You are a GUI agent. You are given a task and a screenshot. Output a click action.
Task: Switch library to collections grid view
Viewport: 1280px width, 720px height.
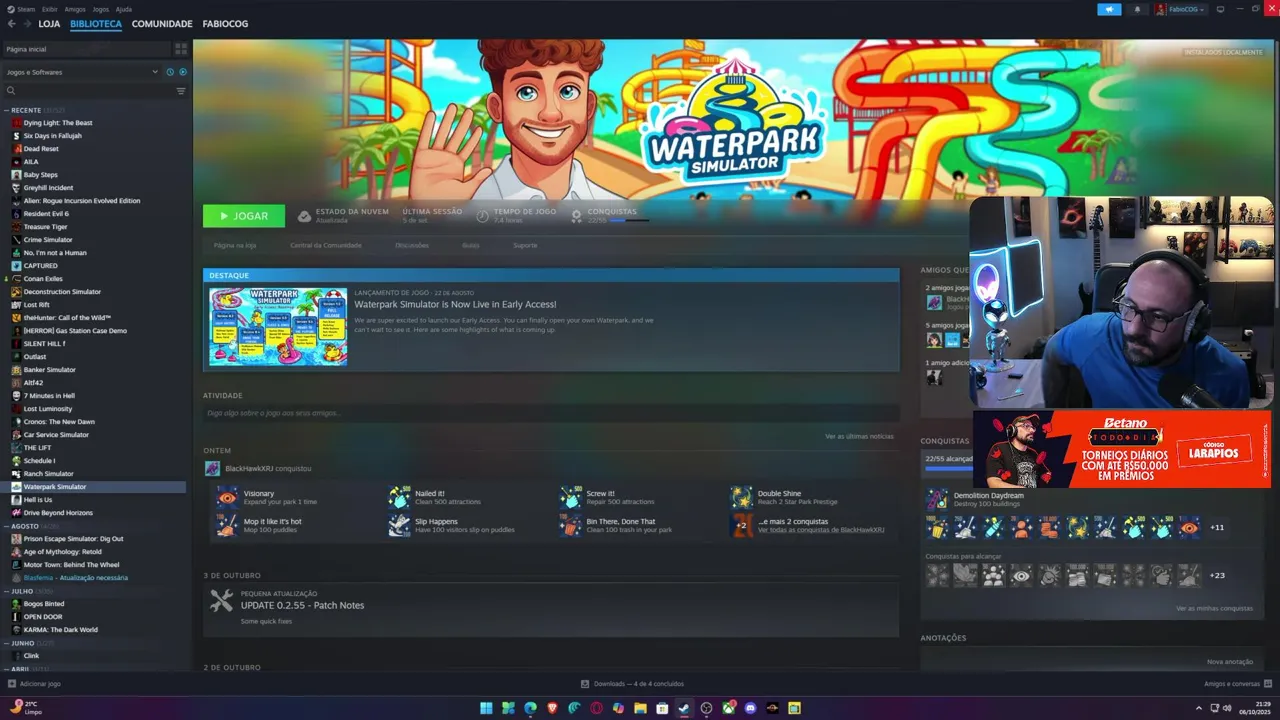point(181,48)
